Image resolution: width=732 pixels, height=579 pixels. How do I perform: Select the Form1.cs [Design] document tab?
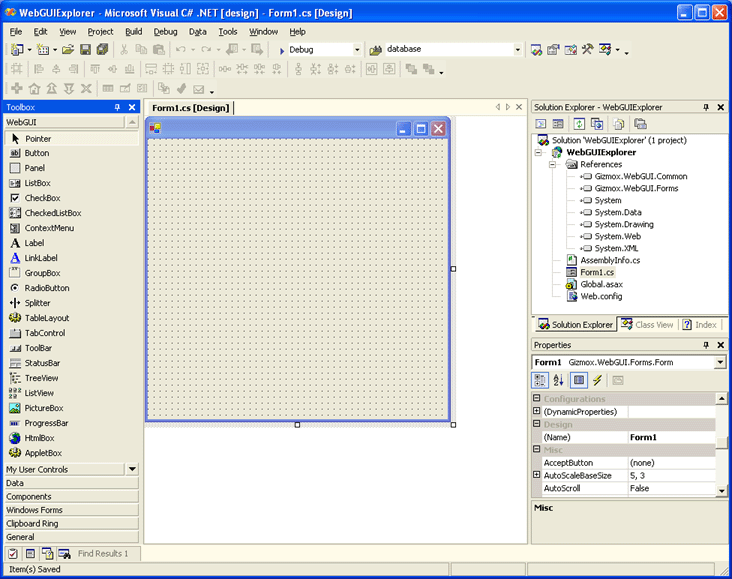click(190, 108)
